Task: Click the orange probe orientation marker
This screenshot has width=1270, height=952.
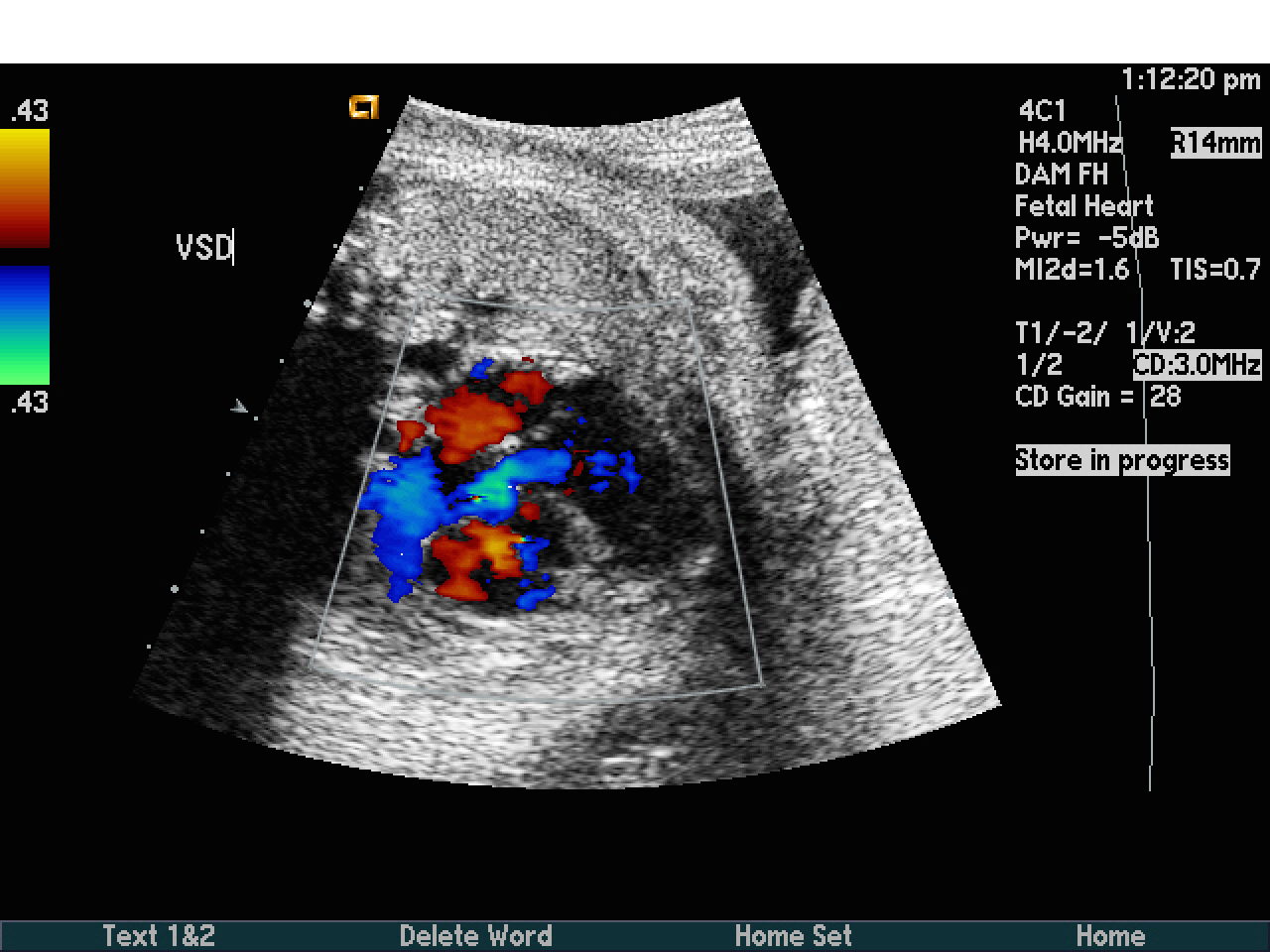Action: click(x=364, y=107)
